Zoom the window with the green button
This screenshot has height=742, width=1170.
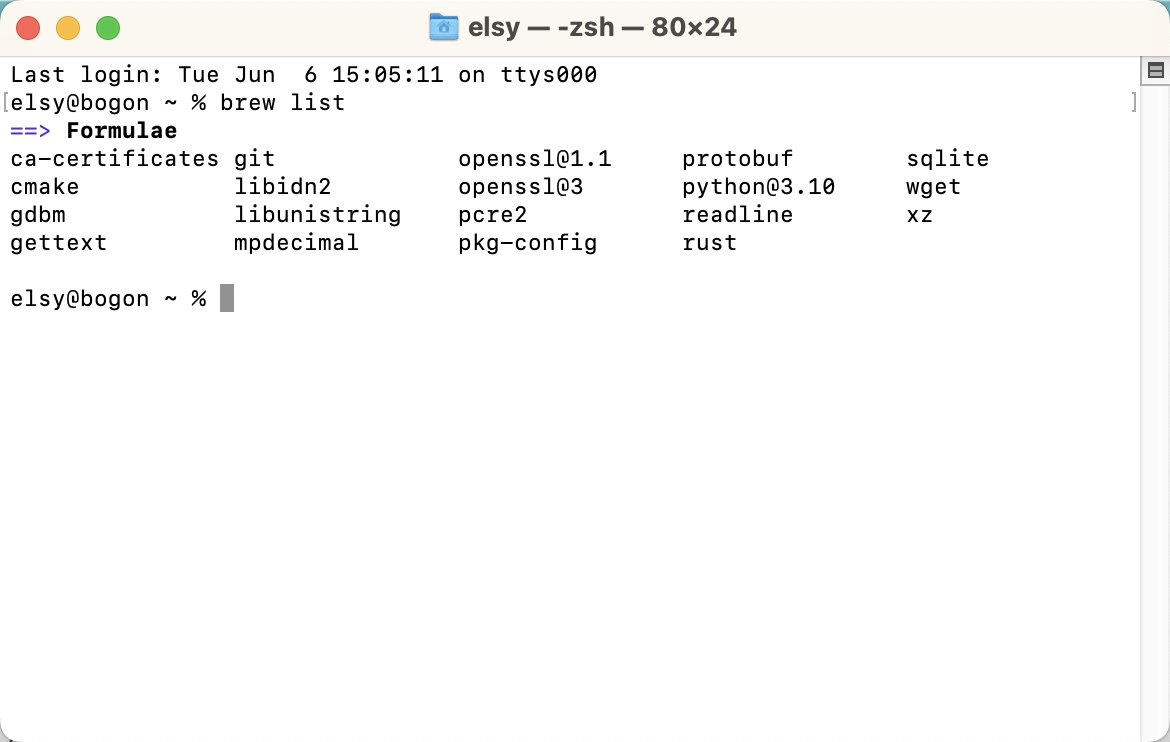pyautogui.click(x=108, y=28)
